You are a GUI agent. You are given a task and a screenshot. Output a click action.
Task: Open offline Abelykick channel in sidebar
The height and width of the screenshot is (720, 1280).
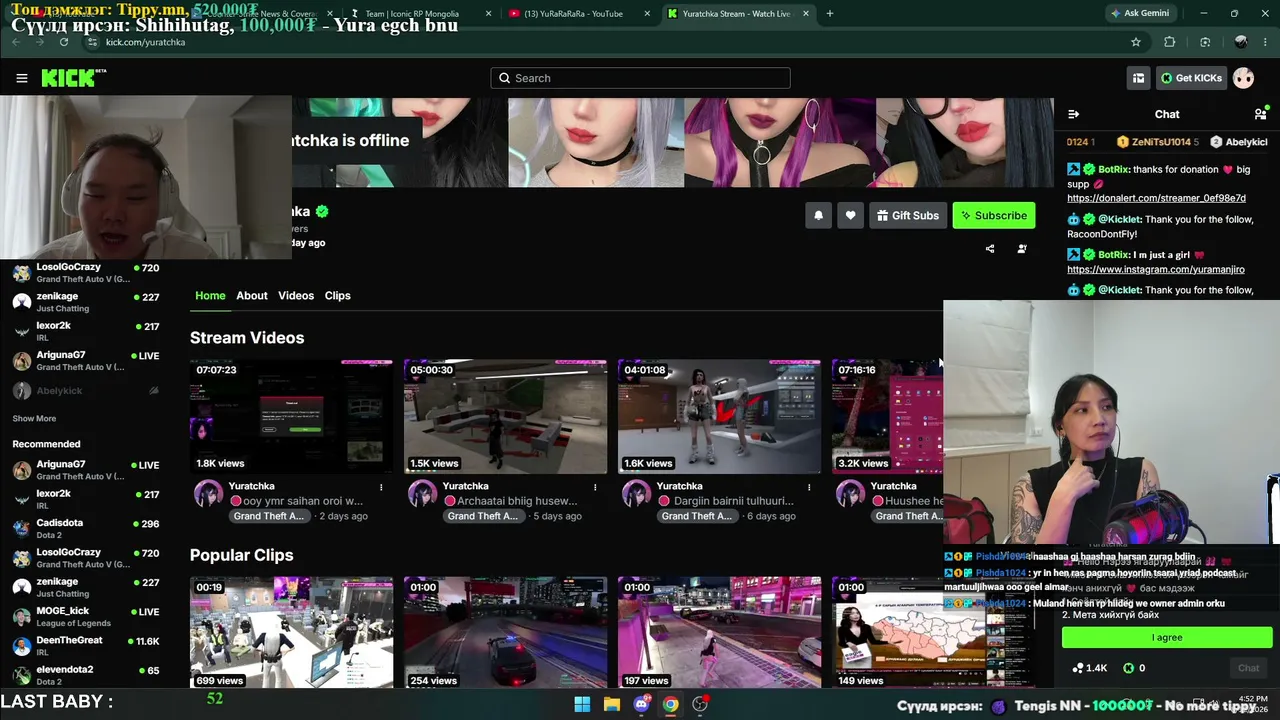pyautogui.click(x=86, y=391)
